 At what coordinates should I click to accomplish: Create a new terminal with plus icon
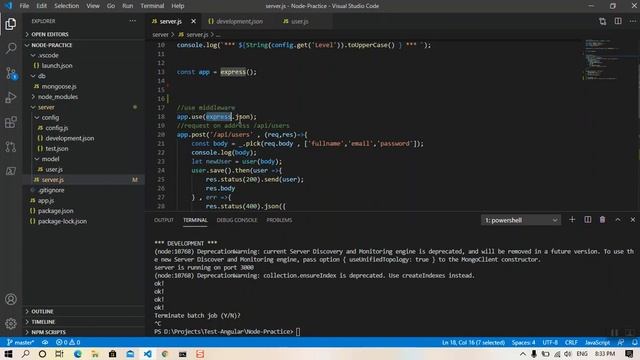pos(572,220)
